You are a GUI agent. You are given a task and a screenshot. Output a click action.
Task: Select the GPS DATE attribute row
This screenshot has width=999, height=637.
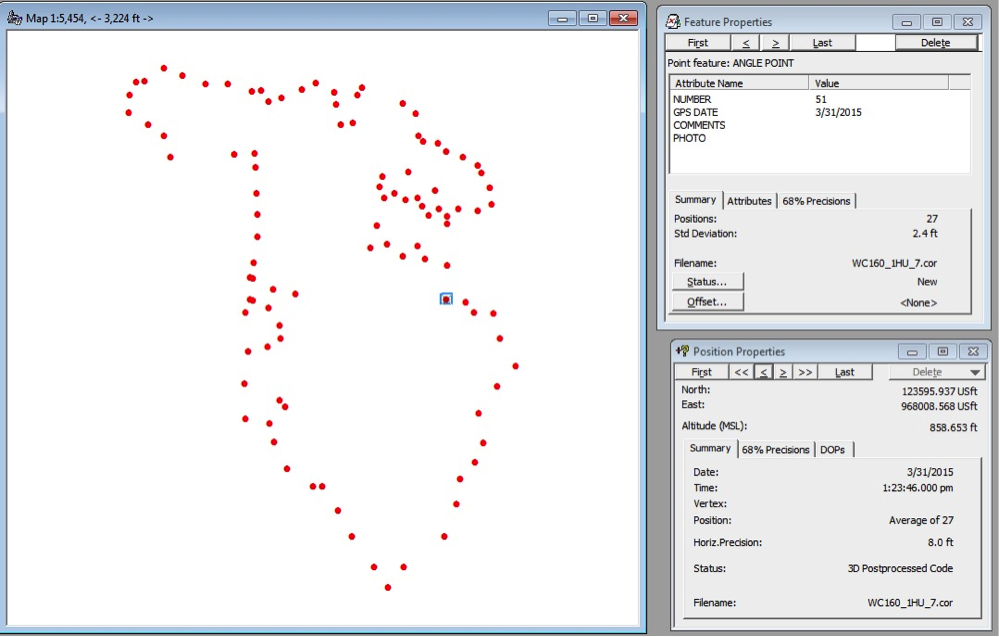[819, 112]
